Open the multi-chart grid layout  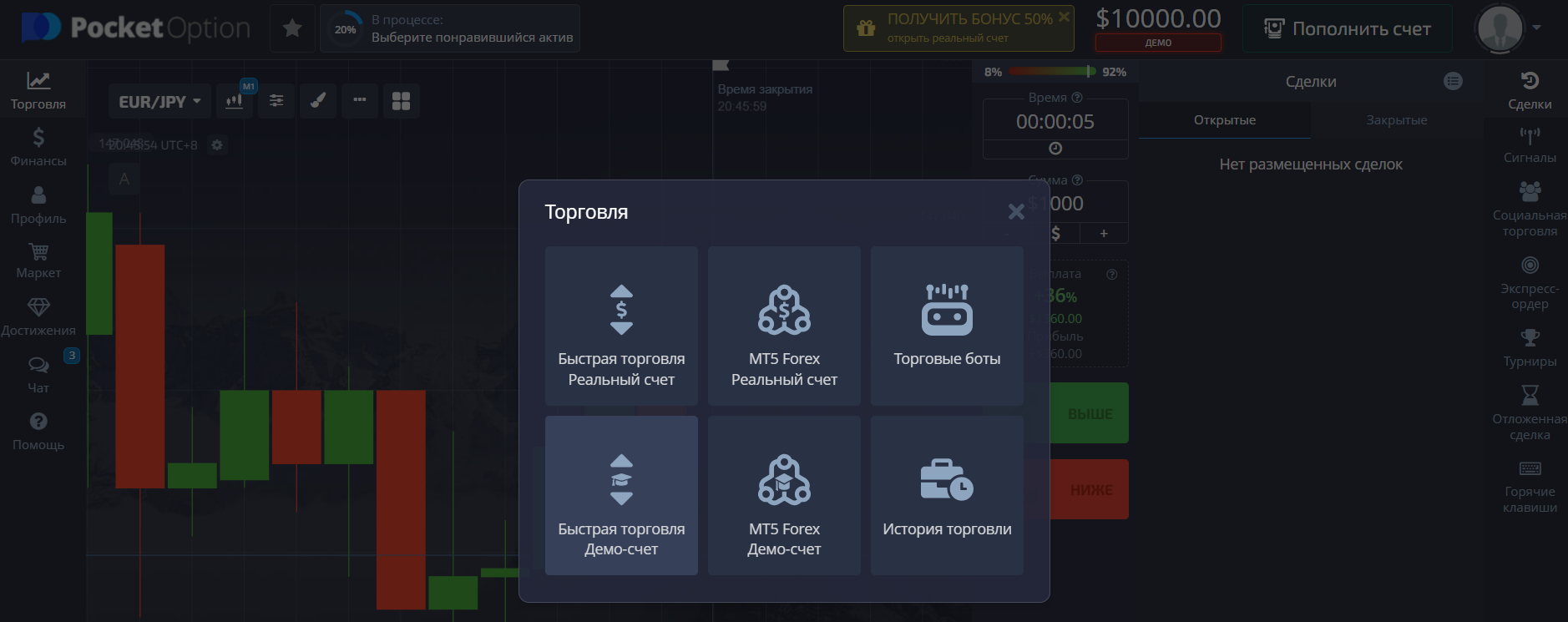click(x=402, y=101)
